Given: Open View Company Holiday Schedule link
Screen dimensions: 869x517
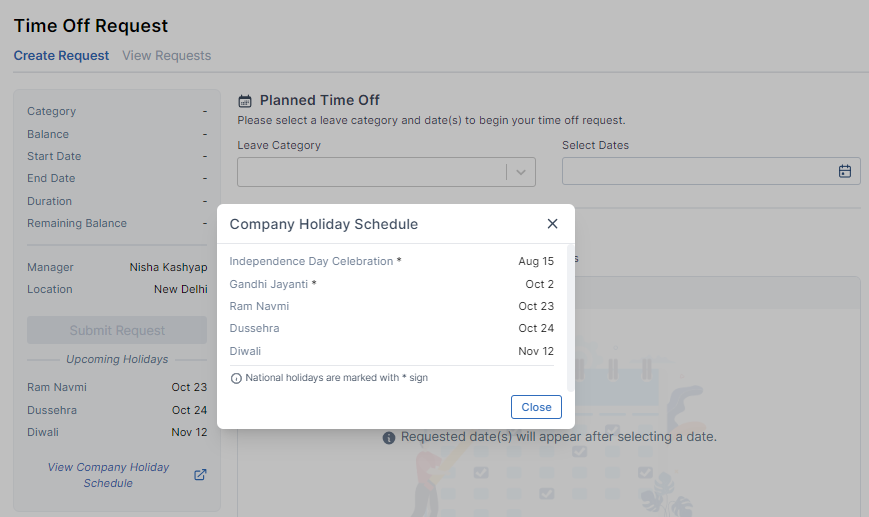Looking at the screenshot, I should click(x=108, y=475).
